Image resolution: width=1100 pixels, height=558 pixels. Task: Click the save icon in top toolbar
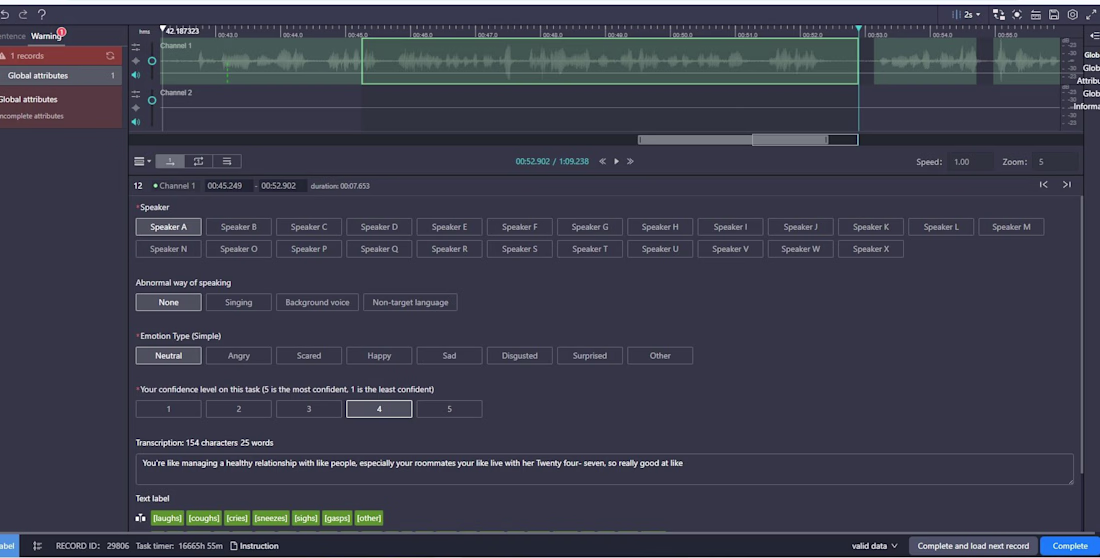(1054, 15)
